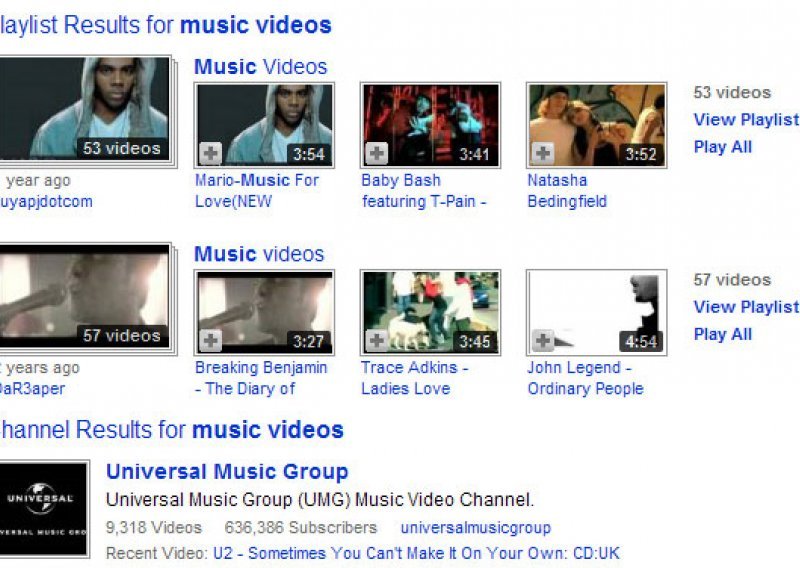Open 'Mario-Music For Love(NEW' title link
The width and height of the screenshot is (800, 568).
pyautogui.click(x=257, y=191)
